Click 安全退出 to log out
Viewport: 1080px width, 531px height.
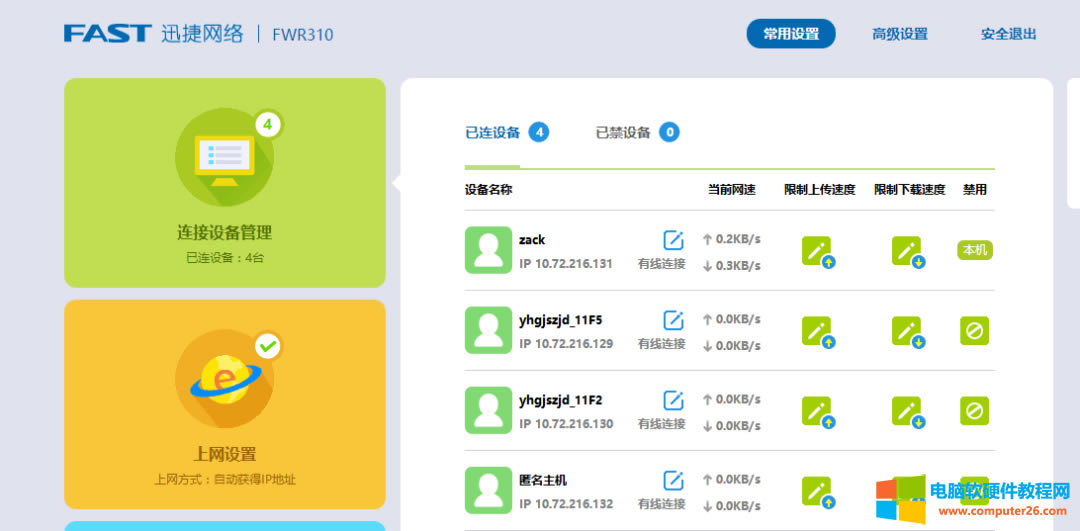pos(1008,34)
